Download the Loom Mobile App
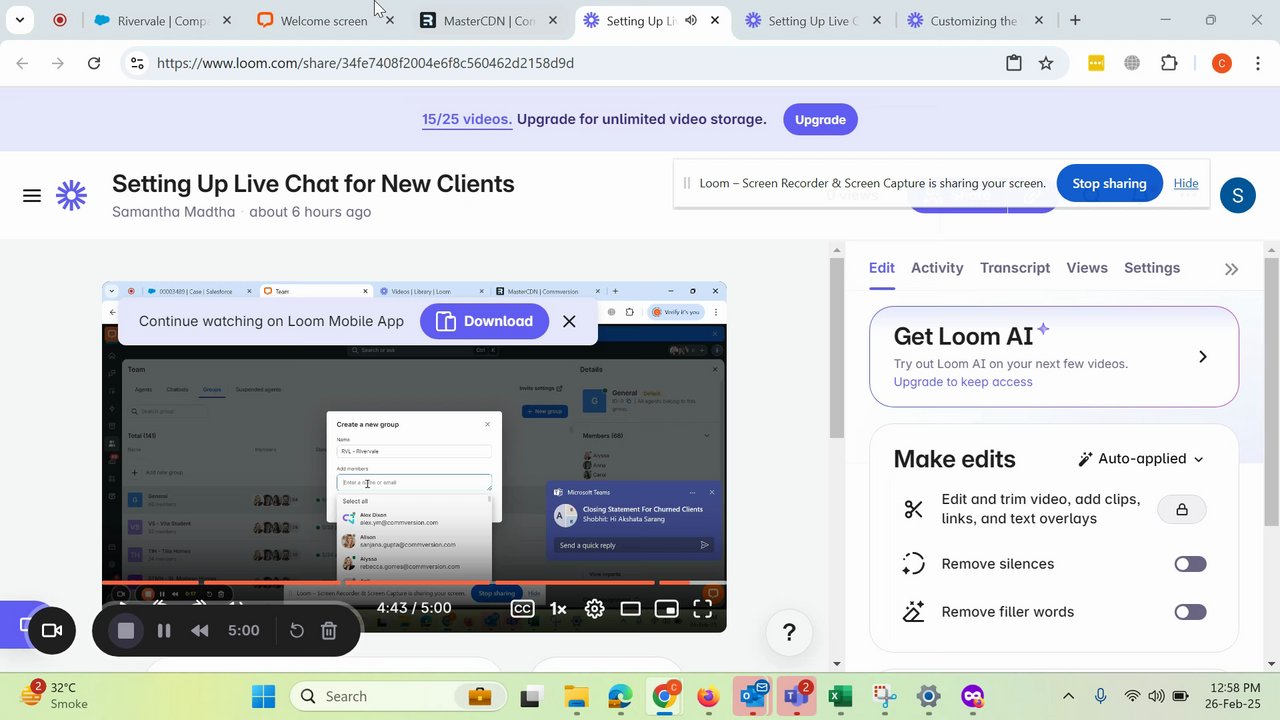Image resolution: width=1280 pixels, height=720 pixels. click(484, 321)
